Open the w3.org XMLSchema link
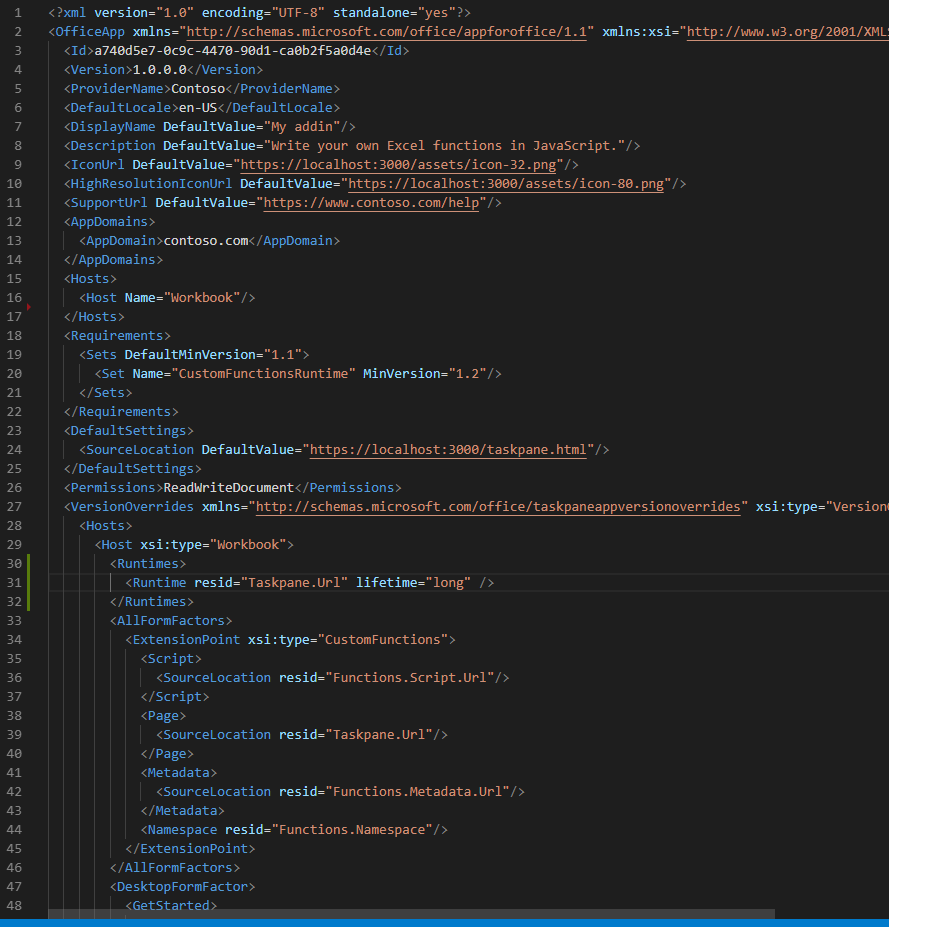 (800, 31)
